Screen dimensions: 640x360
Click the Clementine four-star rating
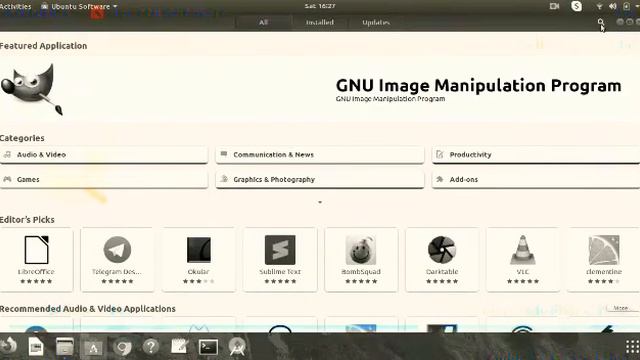pos(604,281)
